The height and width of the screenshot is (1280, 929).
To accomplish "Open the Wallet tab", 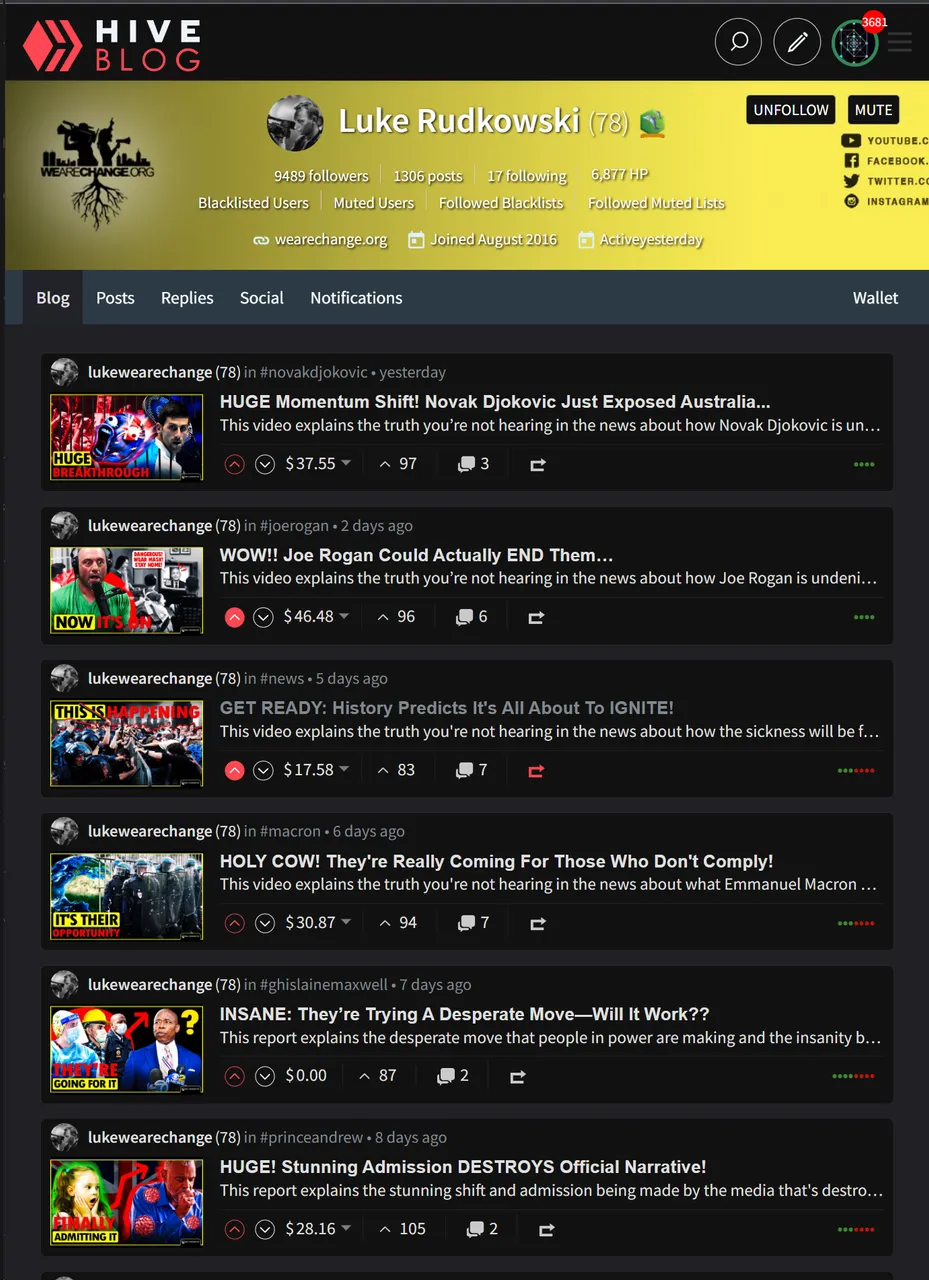I will [x=875, y=298].
